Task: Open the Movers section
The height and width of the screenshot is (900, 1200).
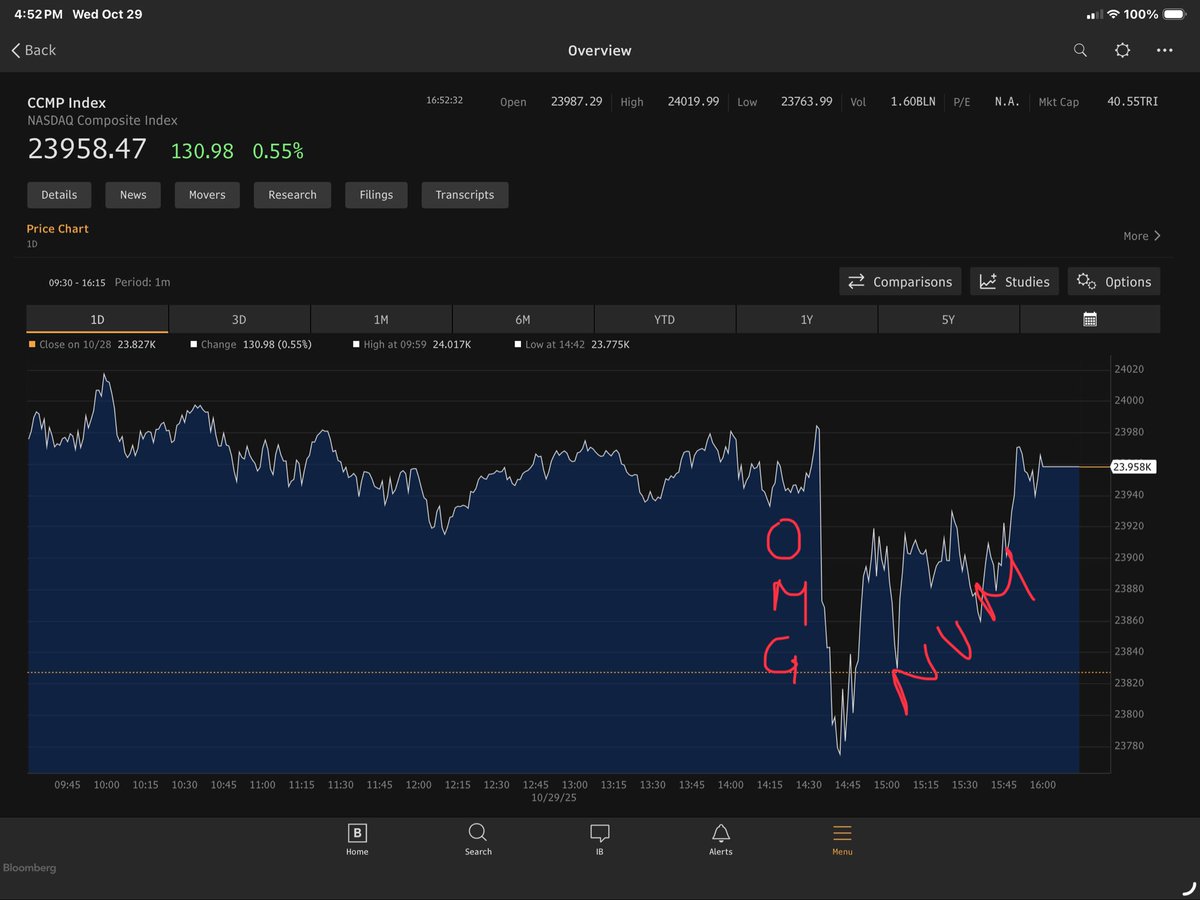Action: pyautogui.click(x=207, y=195)
